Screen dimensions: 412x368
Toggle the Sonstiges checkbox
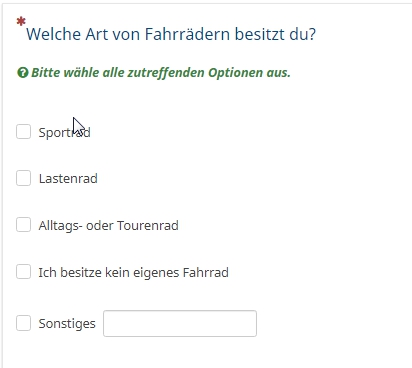click(x=23, y=323)
